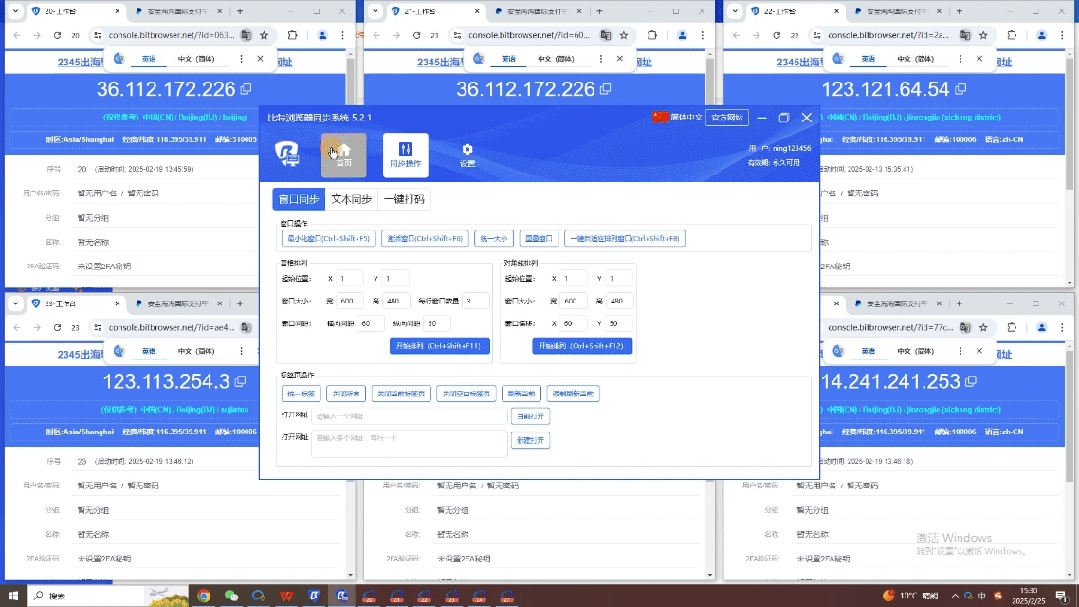1079x607 pixels.
Task: Activate the 20-工作台 browser tab
Action: tap(74, 12)
